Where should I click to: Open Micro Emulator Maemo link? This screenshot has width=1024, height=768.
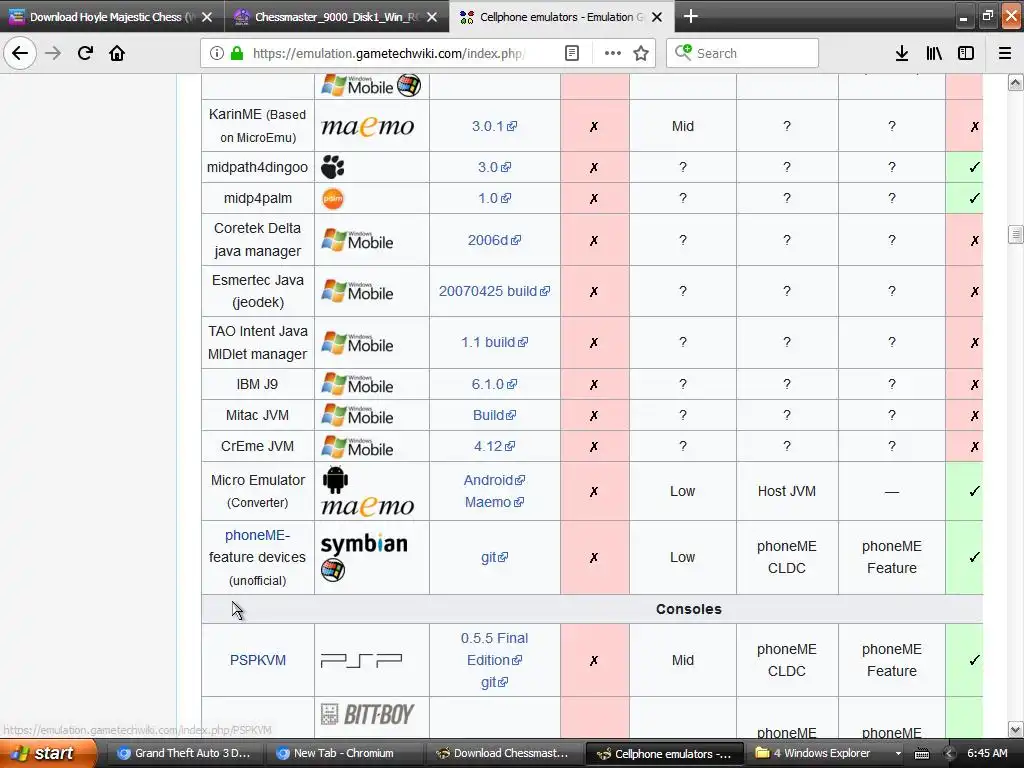(x=494, y=502)
